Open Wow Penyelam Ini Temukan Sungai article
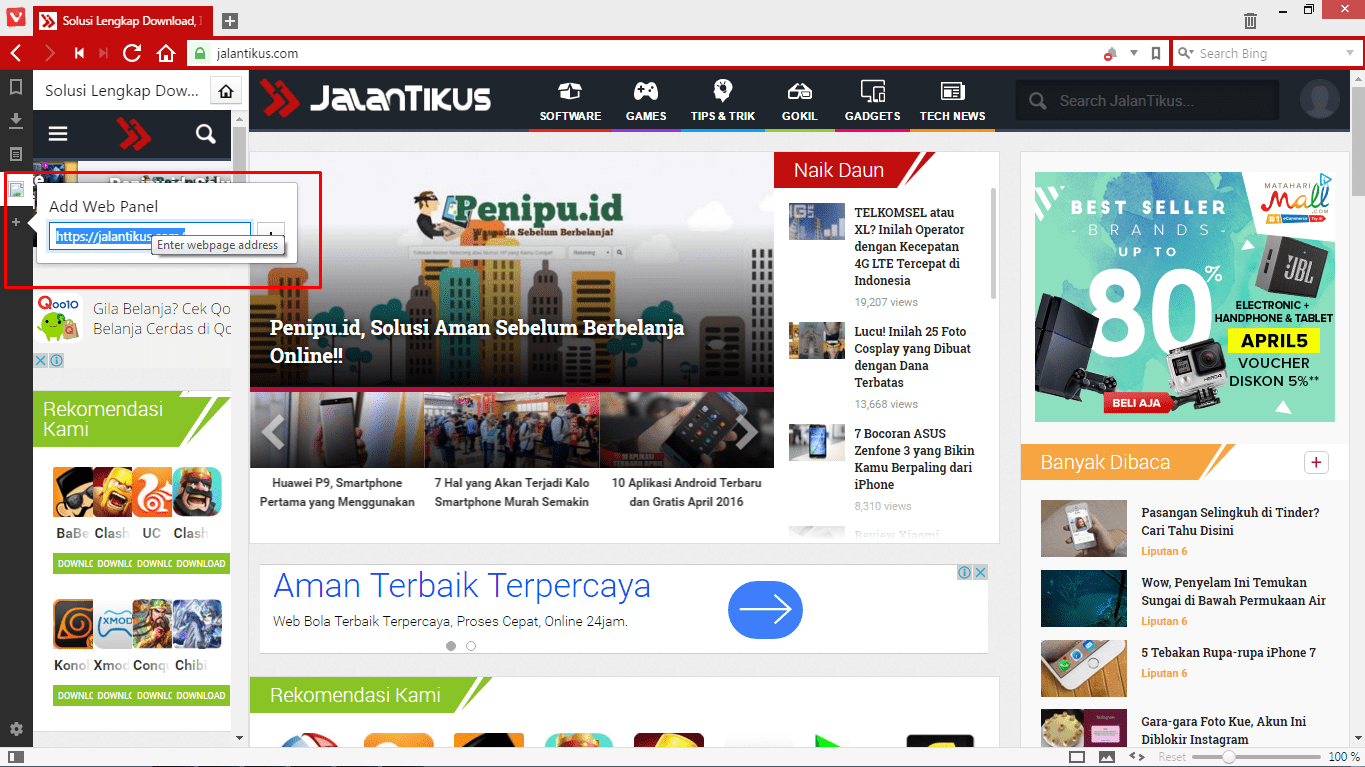1365x767 pixels. [x=1233, y=592]
